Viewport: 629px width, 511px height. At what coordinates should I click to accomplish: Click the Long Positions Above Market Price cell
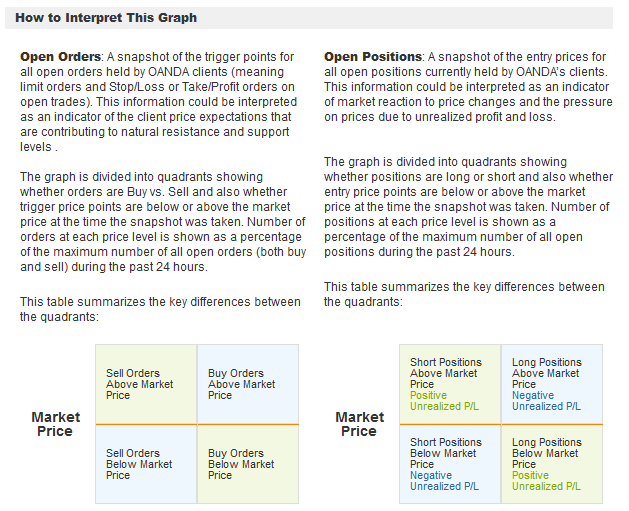552,384
